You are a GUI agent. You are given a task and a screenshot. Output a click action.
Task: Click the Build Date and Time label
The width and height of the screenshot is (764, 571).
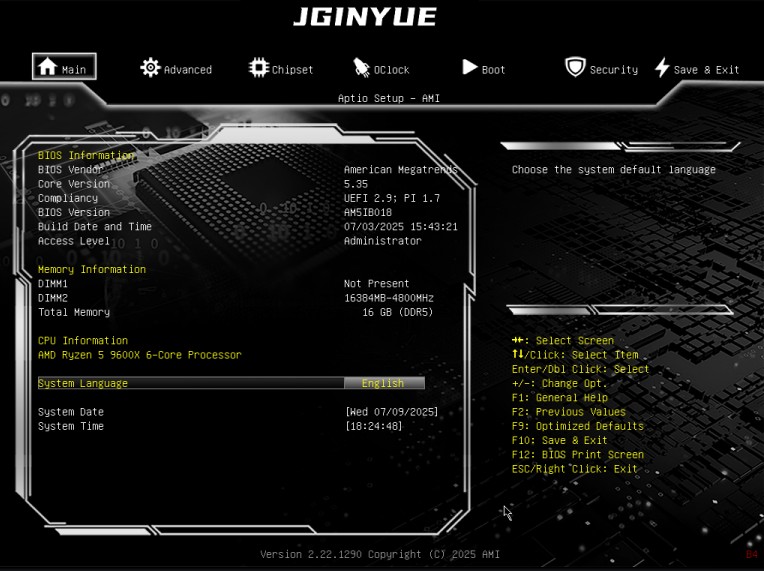click(x=95, y=227)
